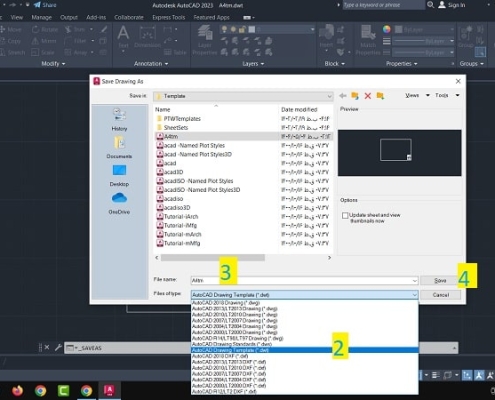The height and width of the screenshot is (400, 495).
Task: Click the Sign In link
Action: tap(457, 5)
